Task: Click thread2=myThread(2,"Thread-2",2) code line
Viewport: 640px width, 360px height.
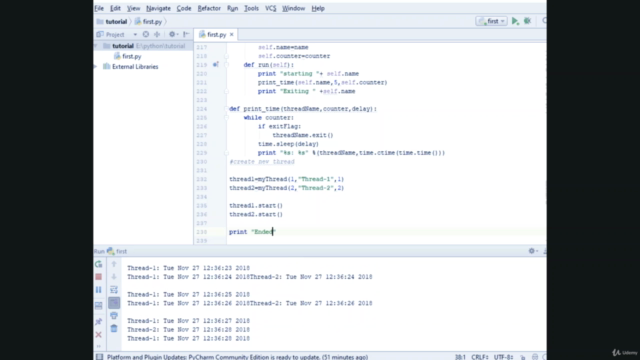Action: point(287,188)
